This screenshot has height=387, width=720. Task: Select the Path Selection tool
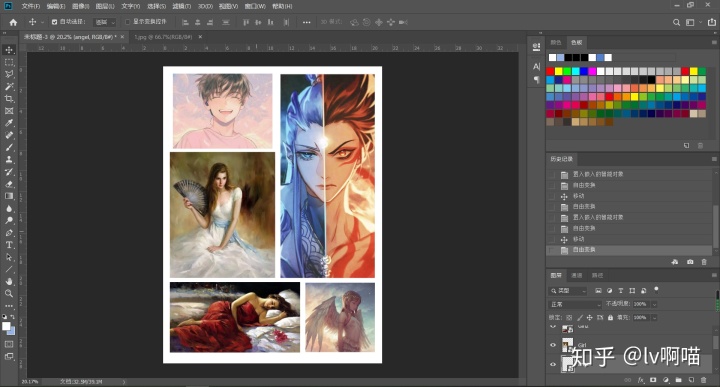(x=9, y=257)
